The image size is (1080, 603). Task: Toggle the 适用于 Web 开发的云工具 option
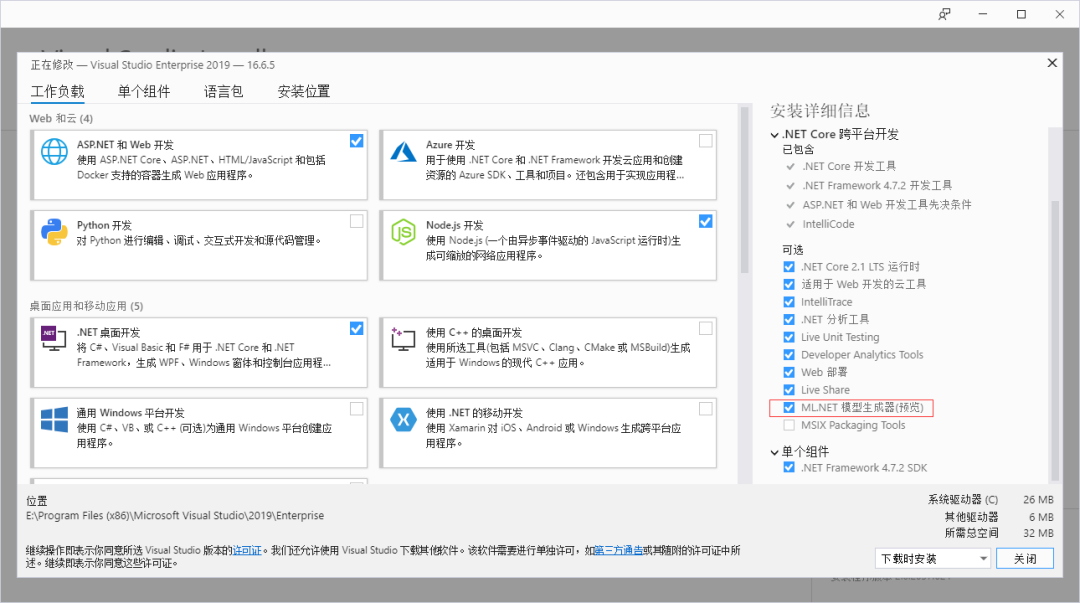[789, 284]
